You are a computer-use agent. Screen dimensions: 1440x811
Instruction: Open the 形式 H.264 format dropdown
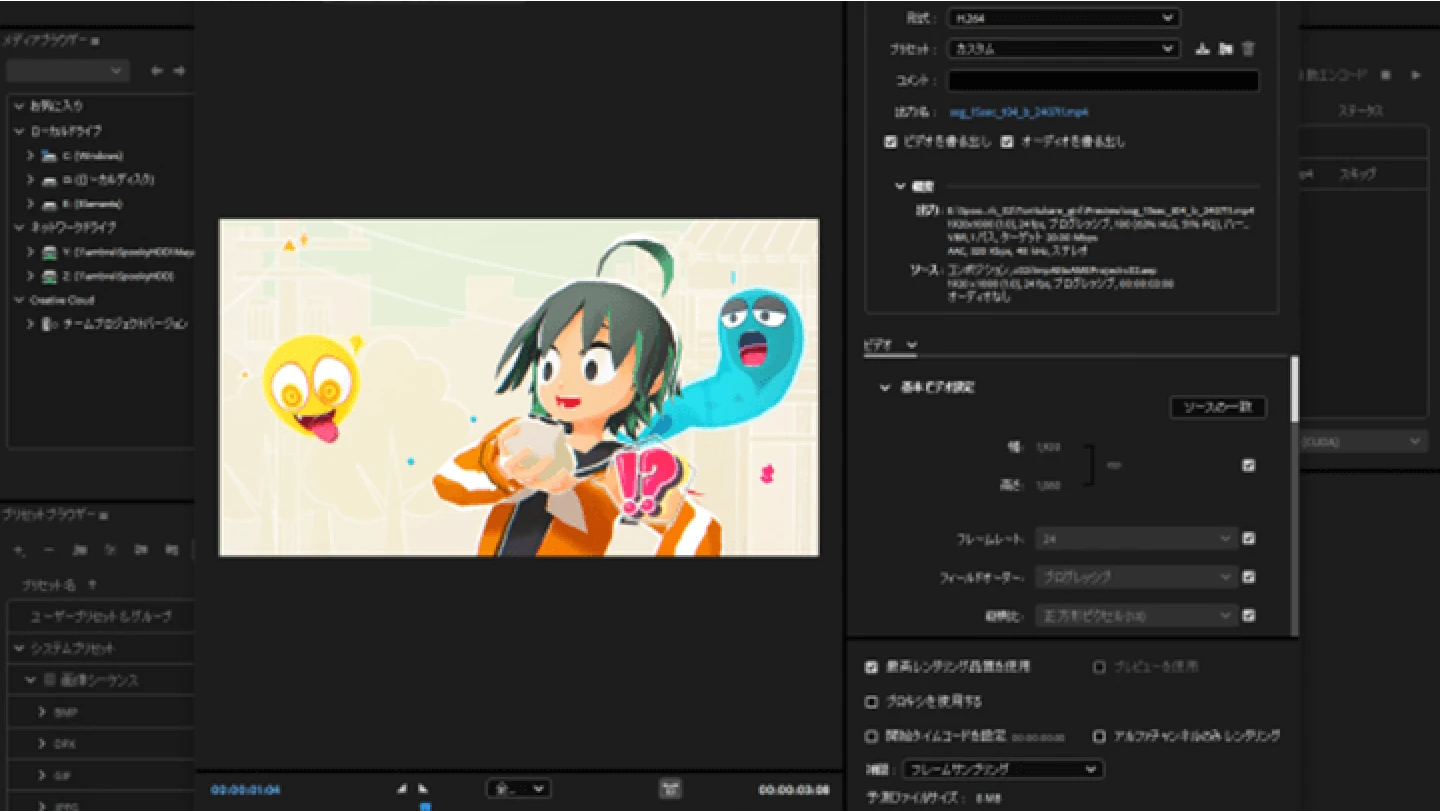pos(1064,18)
